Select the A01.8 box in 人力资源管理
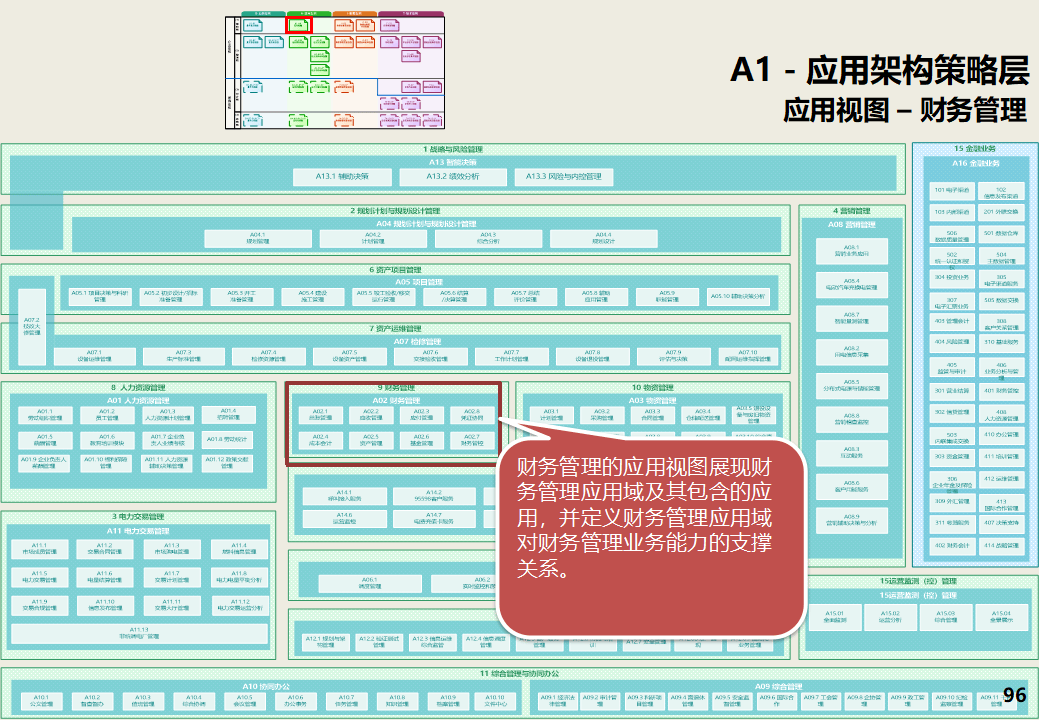Screen dimensions: 1039x720 click(x=227, y=439)
